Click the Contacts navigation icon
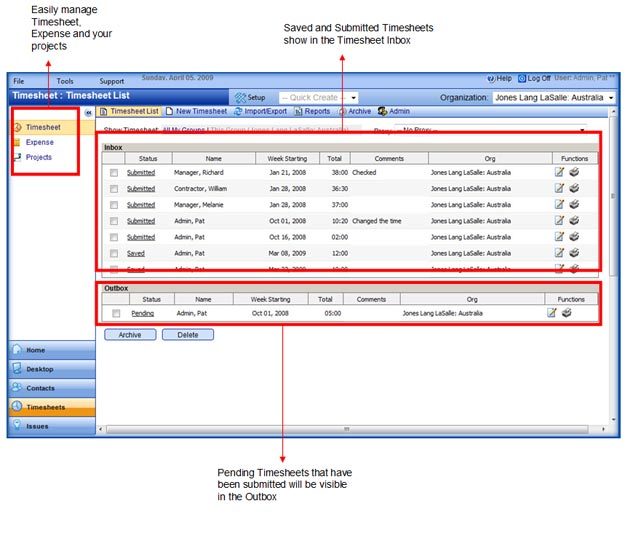This screenshot has width=625, height=541. (17, 387)
